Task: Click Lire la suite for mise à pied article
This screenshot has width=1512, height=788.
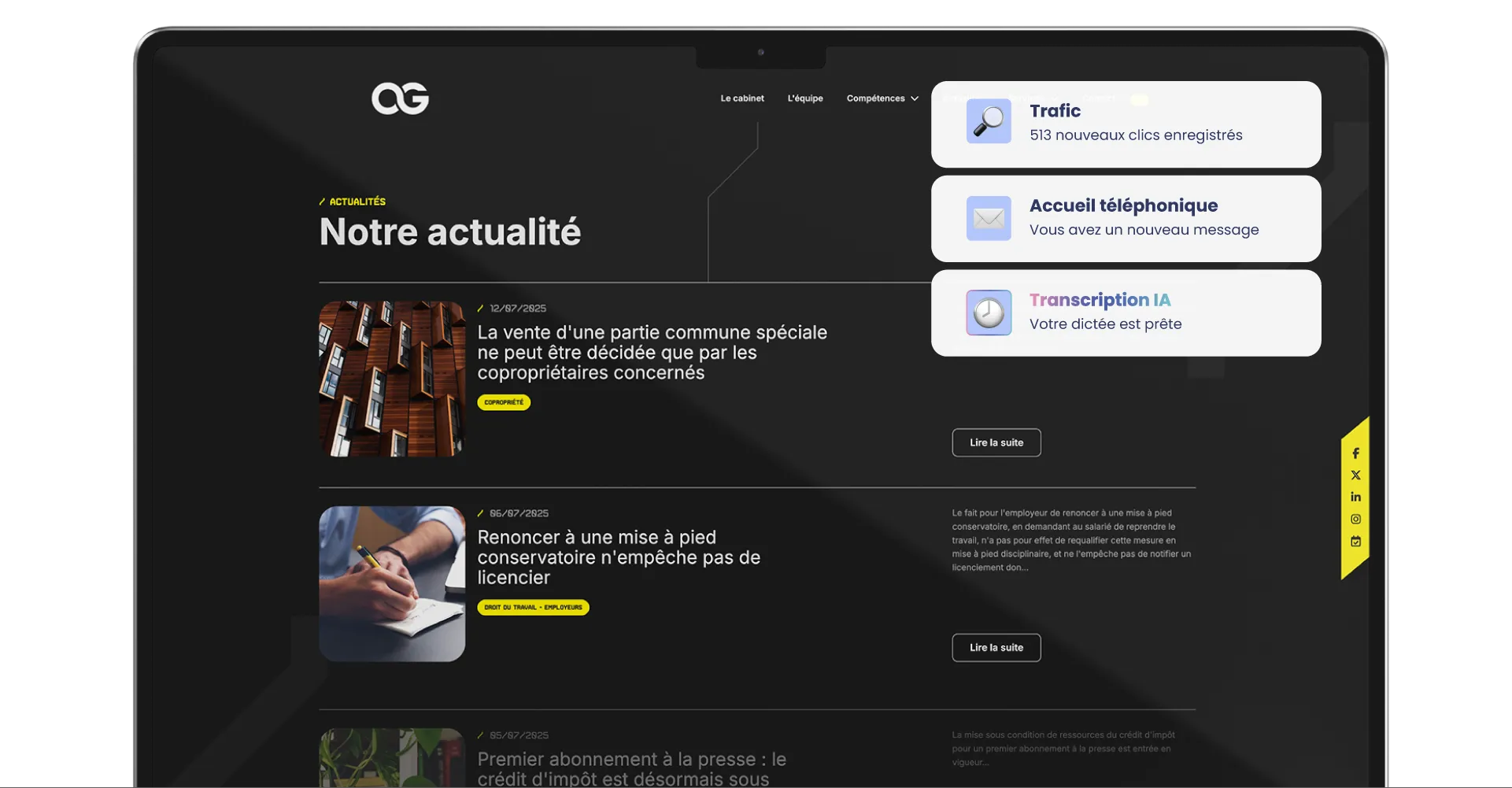Action: (996, 648)
